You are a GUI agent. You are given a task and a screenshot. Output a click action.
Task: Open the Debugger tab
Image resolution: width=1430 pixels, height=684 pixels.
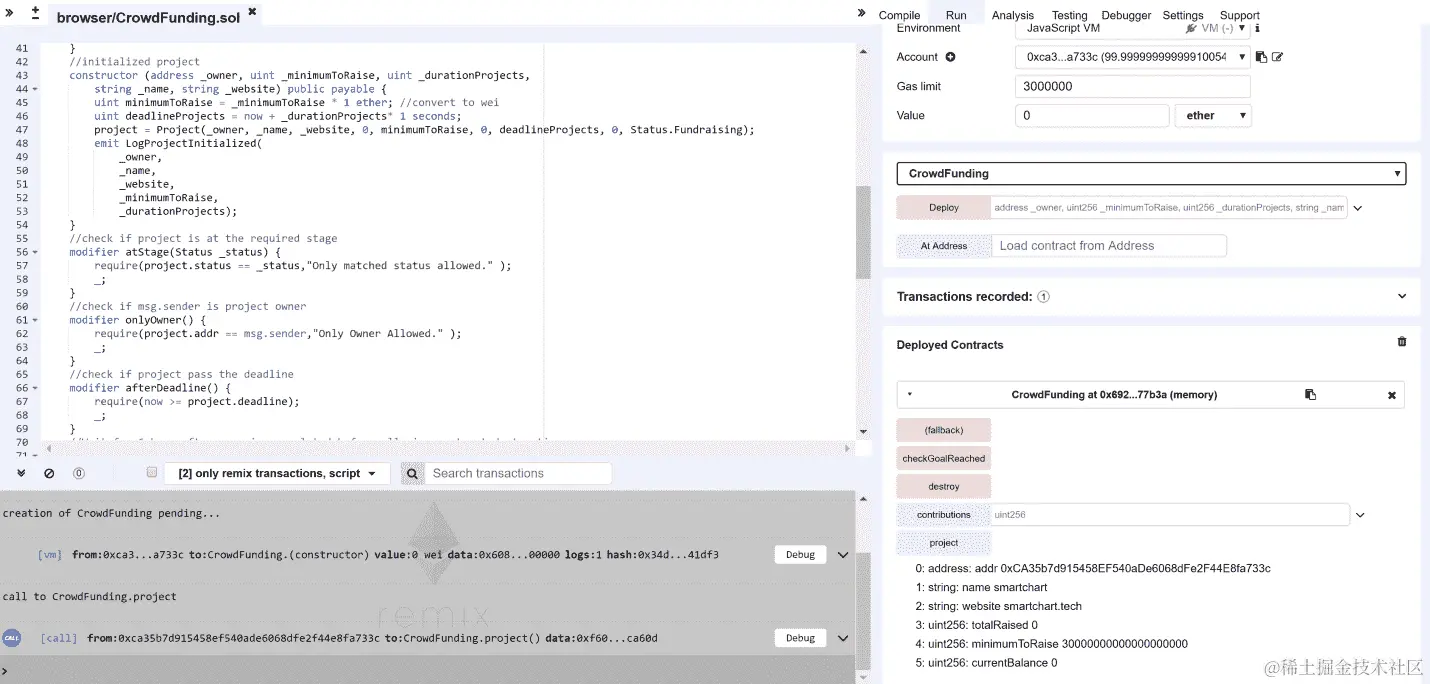[1126, 15]
